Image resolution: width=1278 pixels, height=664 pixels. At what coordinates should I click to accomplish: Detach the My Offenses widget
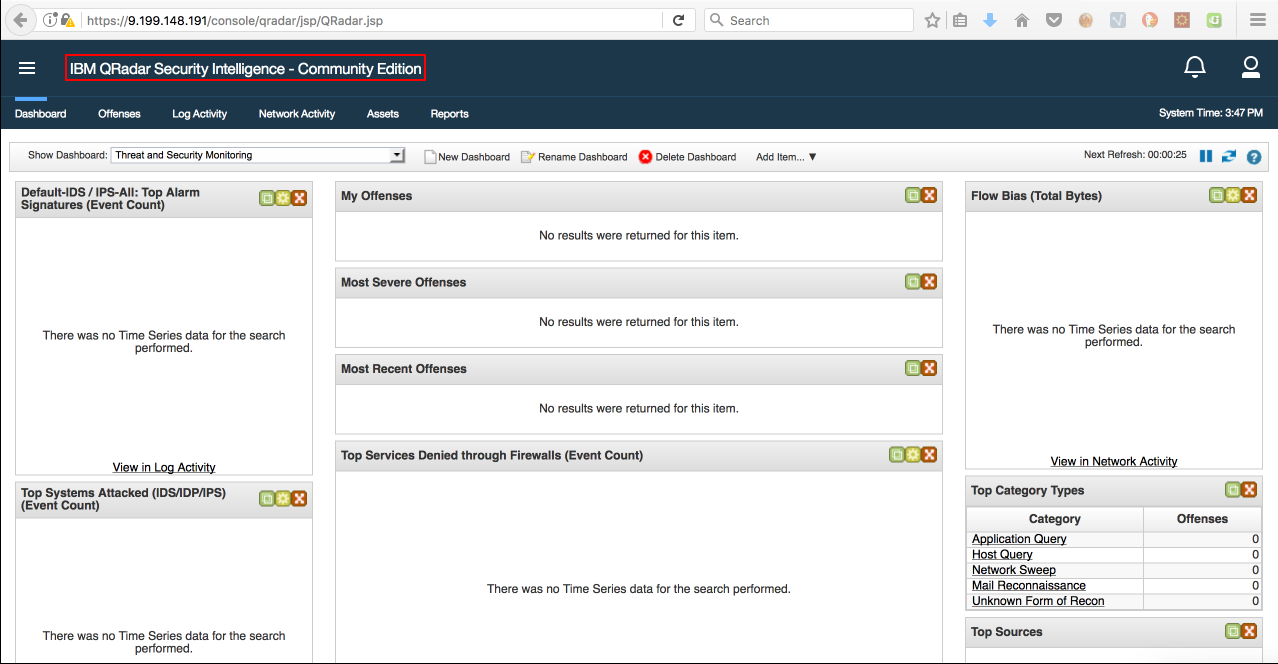click(913, 195)
